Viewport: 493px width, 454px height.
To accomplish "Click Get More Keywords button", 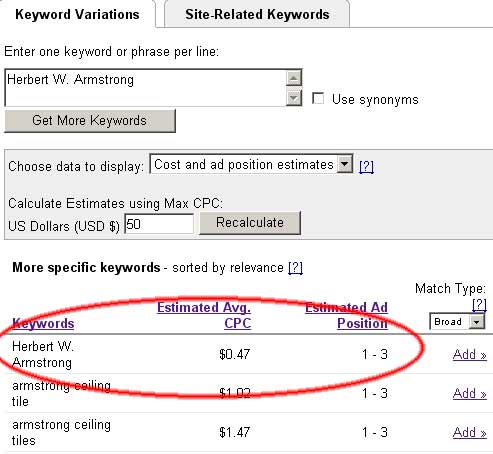I will [x=90, y=121].
